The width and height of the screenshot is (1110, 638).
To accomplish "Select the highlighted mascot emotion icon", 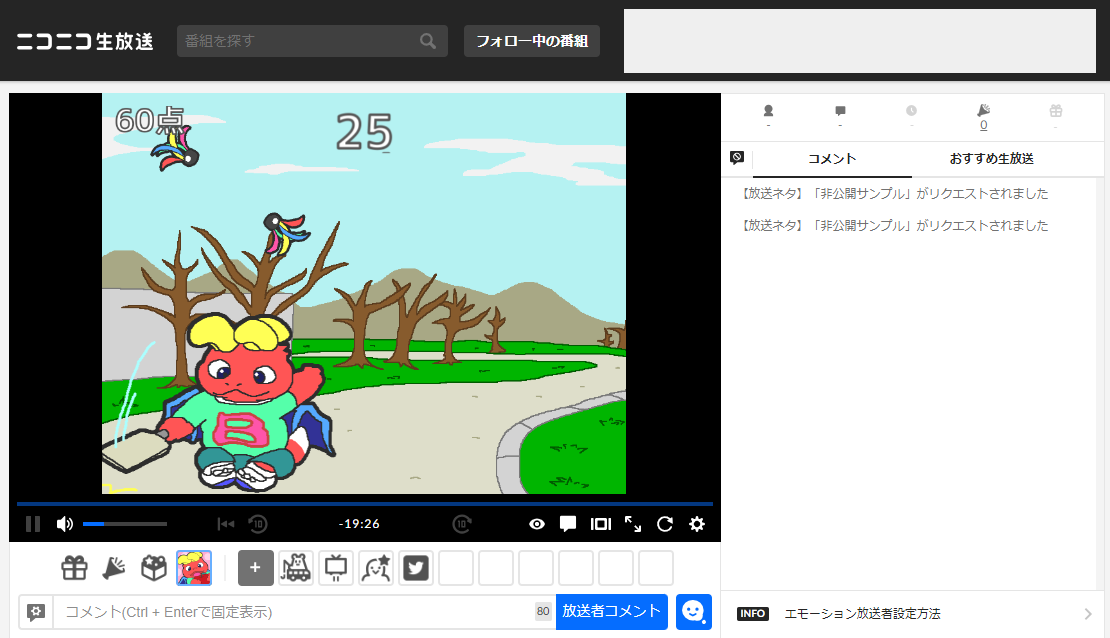I will (196, 568).
